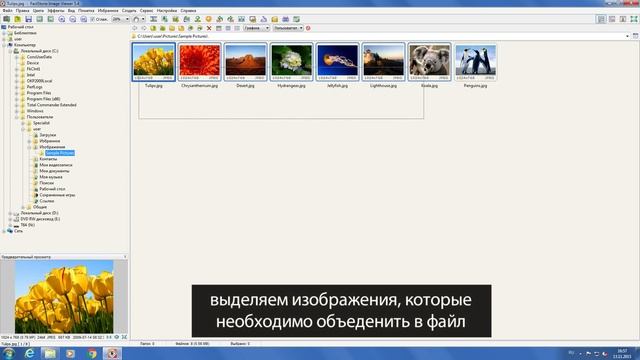This screenshot has width=640, height=360.
Task: Select Program Files folder in tree
Action: click(39, 93)
